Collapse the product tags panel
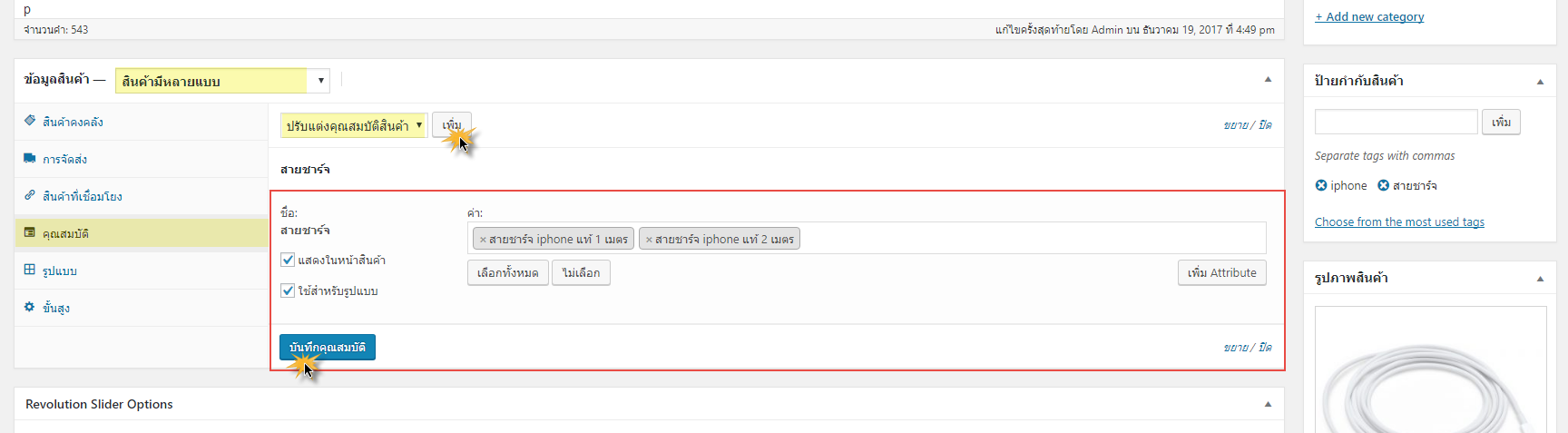1568x433 pixels. point(1540,82)
